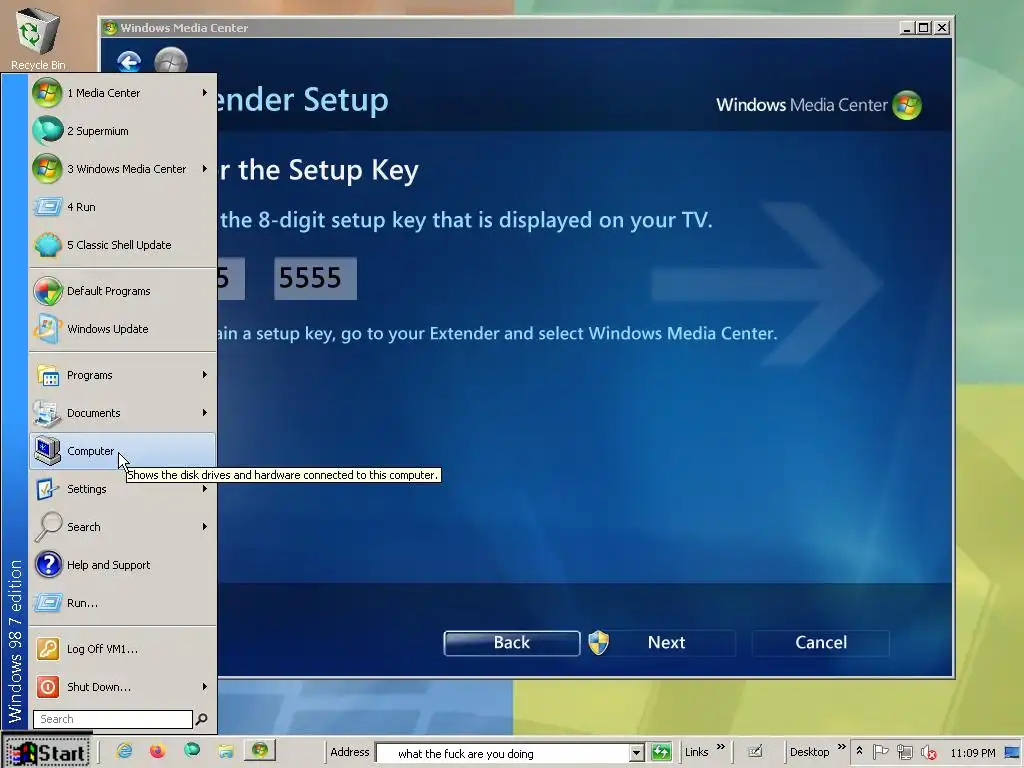Click the 11:09 PM clock

[972, 753]
